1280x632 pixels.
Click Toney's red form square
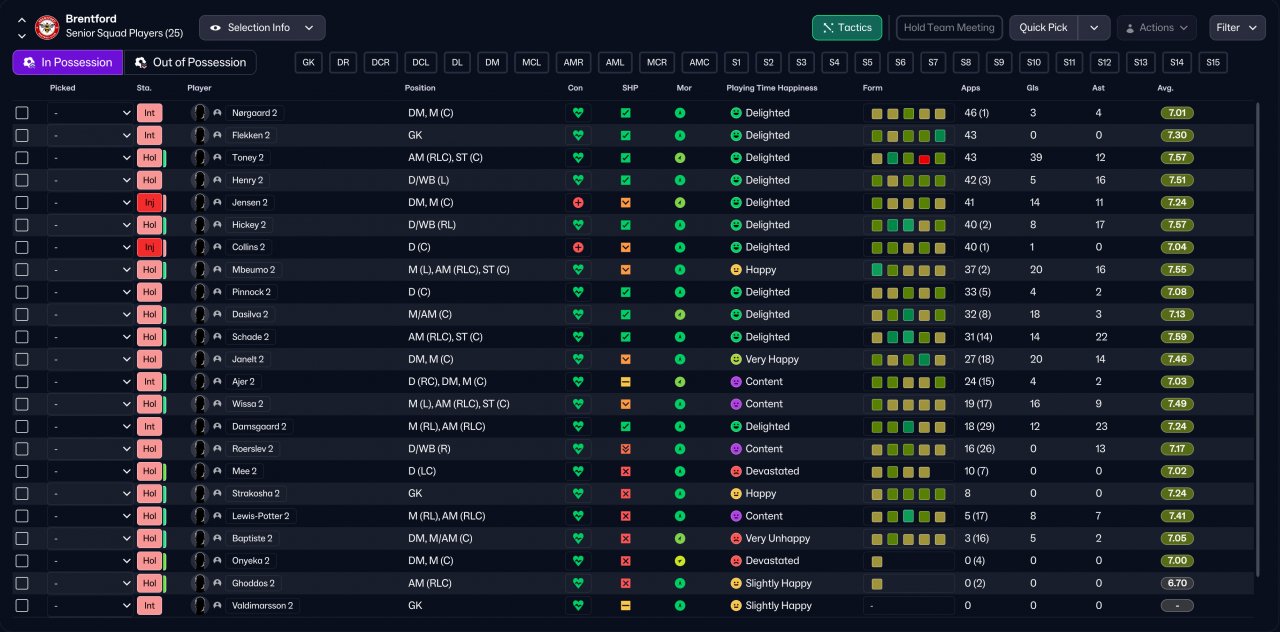point(924,158)
